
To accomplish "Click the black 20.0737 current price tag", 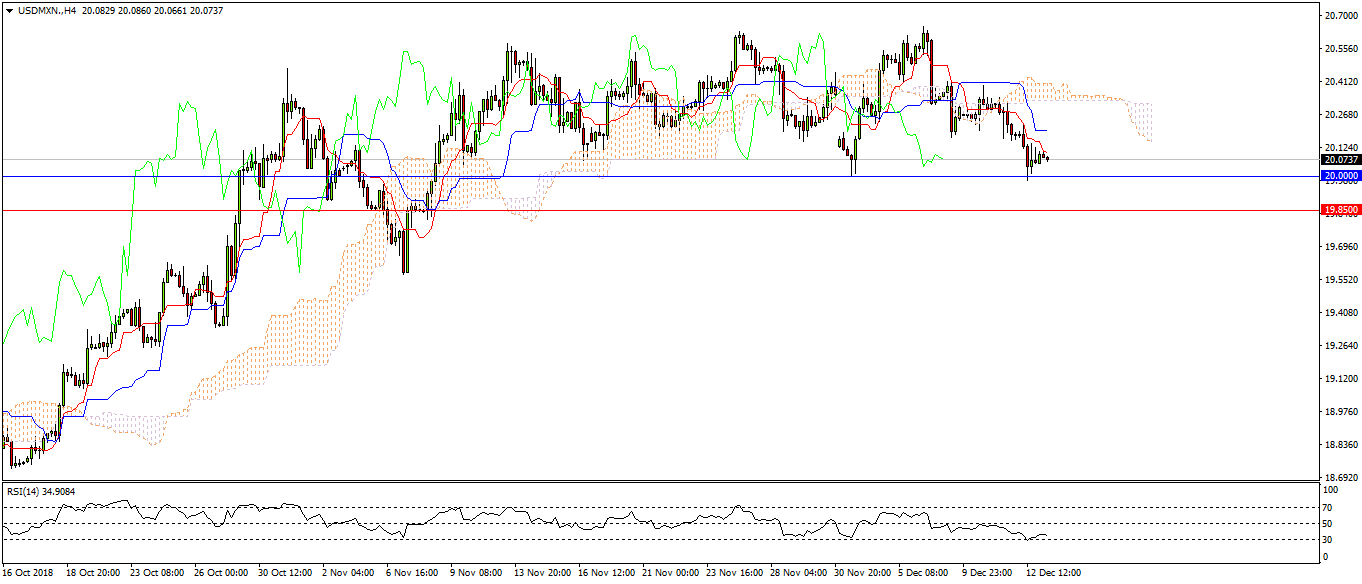I will click(1340, 160).
